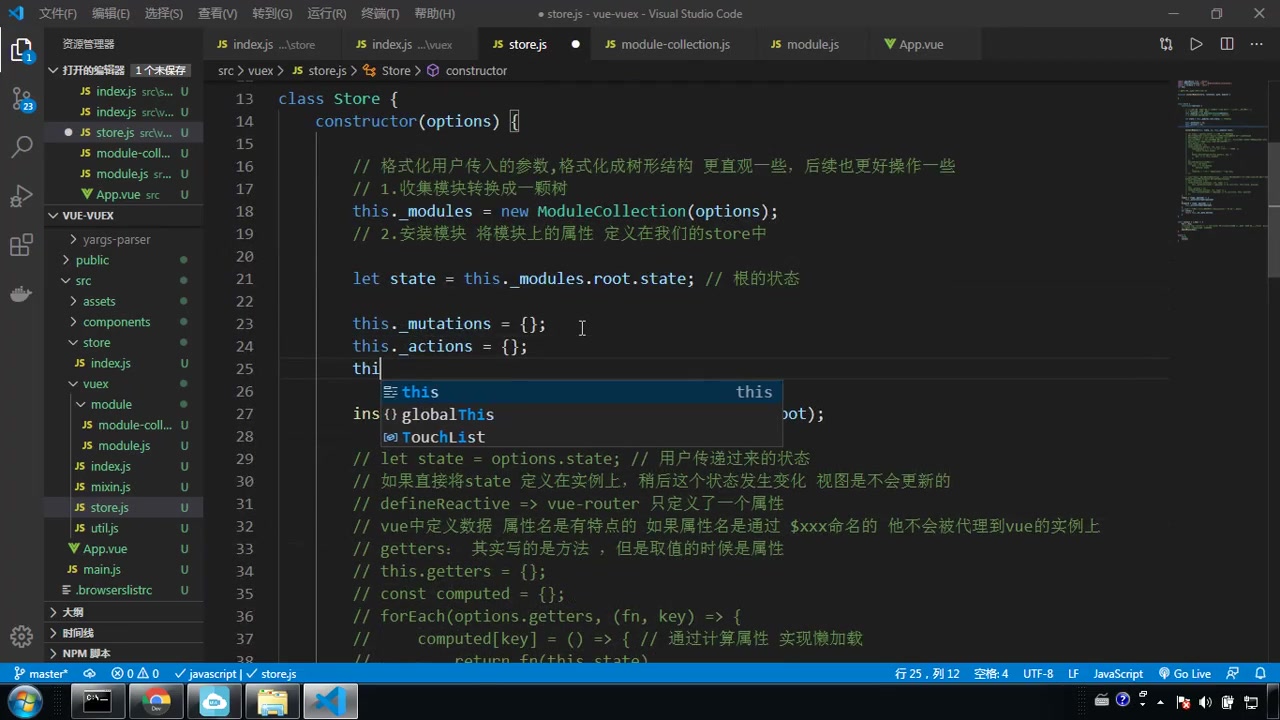Open errors and warnings problems panel
1280x720 pixels.
tap(135, 674)
